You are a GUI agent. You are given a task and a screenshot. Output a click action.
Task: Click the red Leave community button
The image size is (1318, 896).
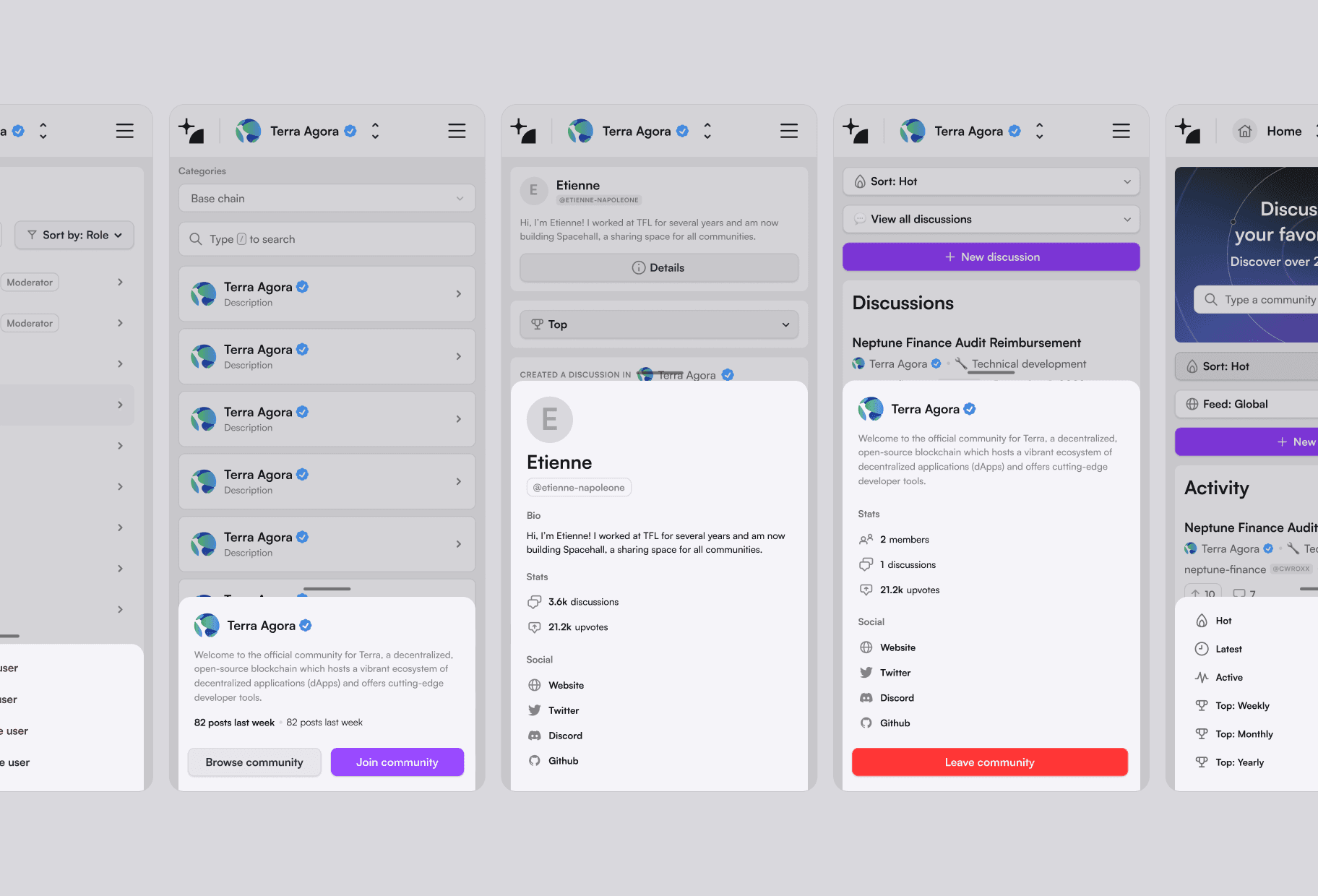point(990,762)
